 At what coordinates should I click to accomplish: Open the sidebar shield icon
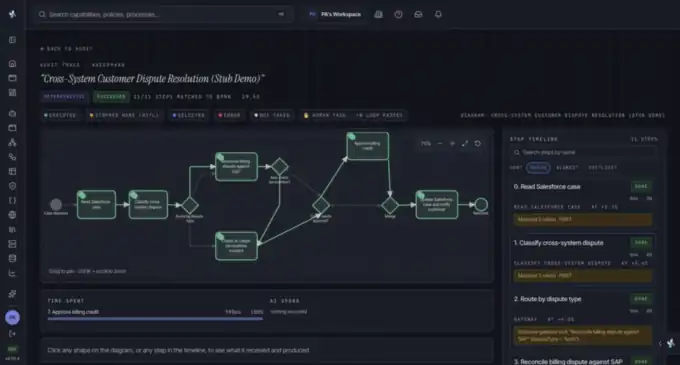(12, 186)
